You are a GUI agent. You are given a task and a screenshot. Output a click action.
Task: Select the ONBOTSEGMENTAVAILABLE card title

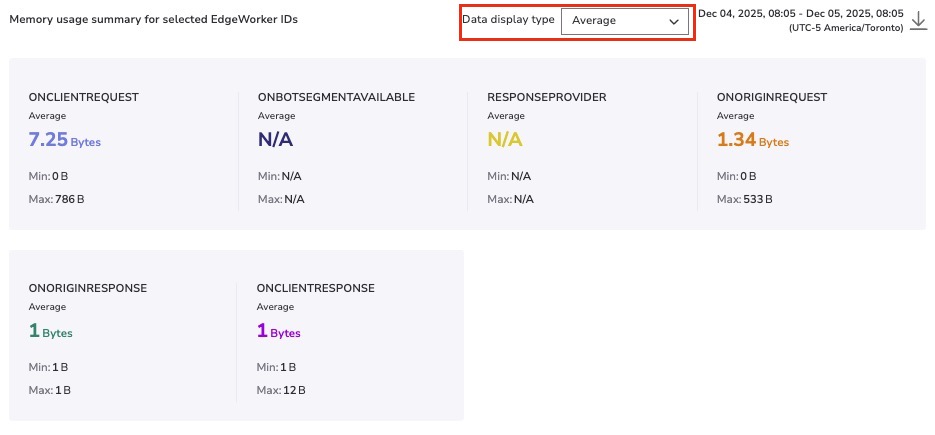pyautogui.click(x=336, y=97)
